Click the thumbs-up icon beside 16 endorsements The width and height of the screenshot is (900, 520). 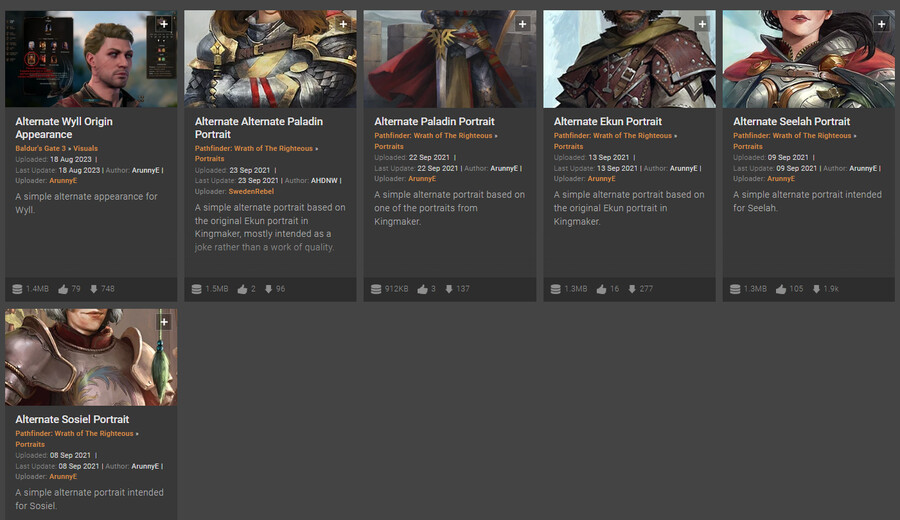[602, 289]
